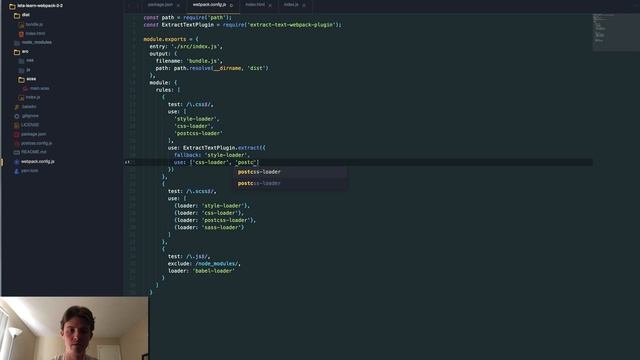The height and width of the screenshot is (360, 640).
Task: Click './src/index.js' entry value in code
Action: (x=197, y=47)
